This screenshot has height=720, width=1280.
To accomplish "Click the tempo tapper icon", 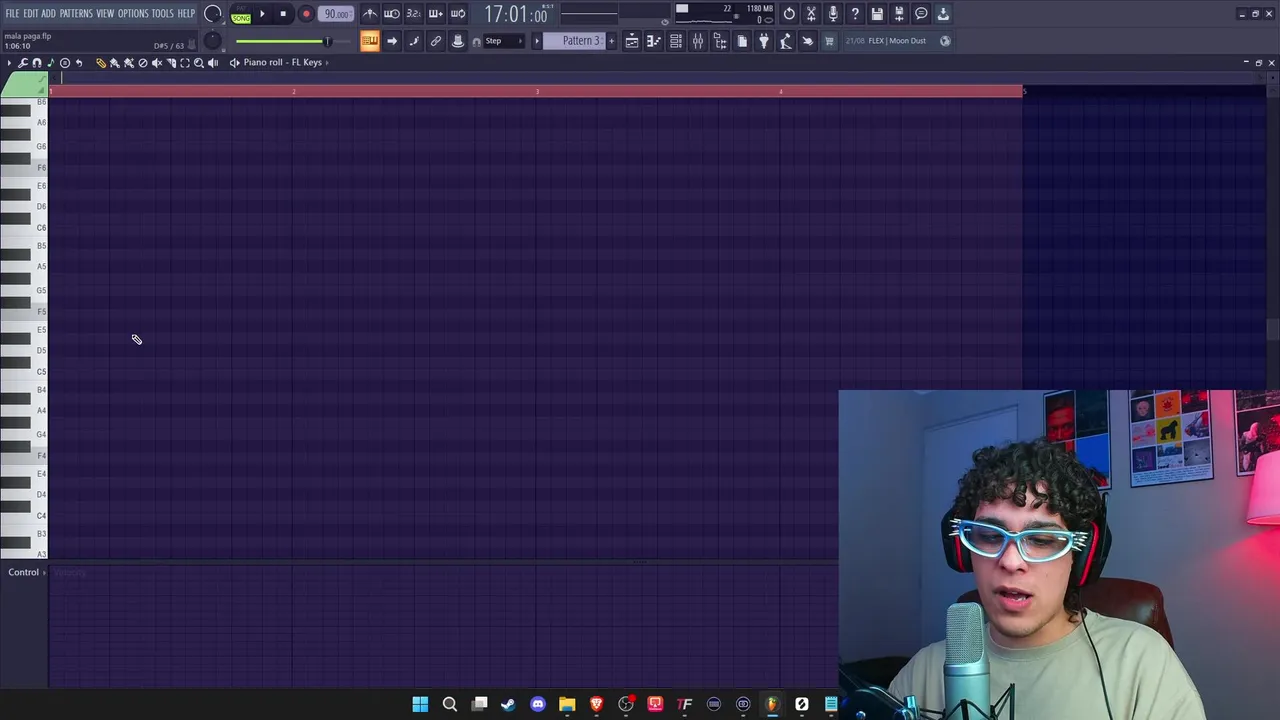I will coord(786,41).
